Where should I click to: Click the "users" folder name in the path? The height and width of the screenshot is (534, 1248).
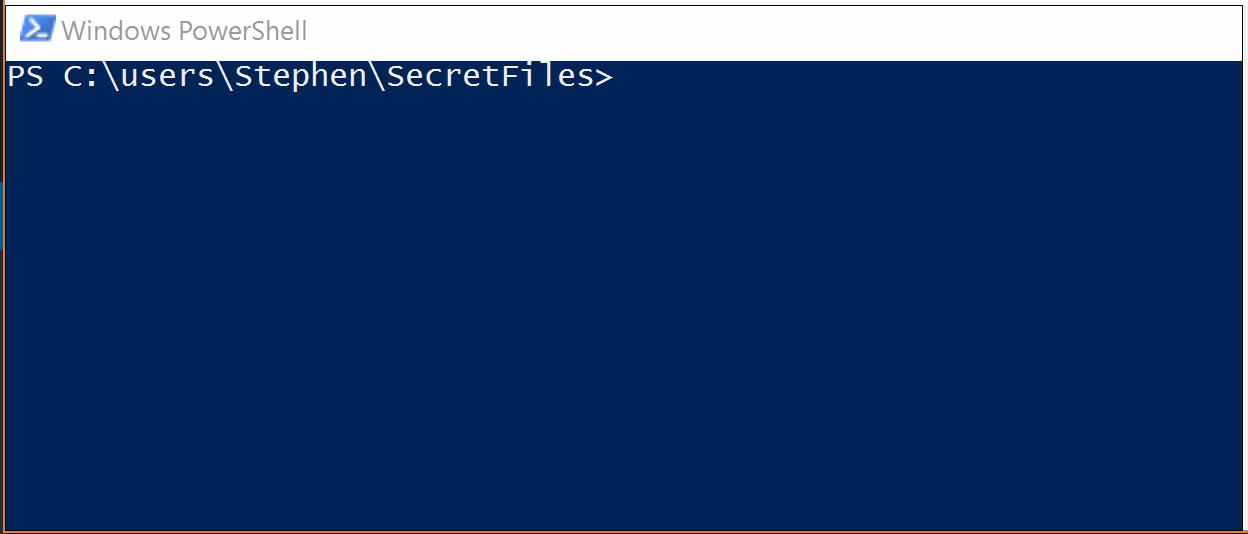click(x=169, y=77)
